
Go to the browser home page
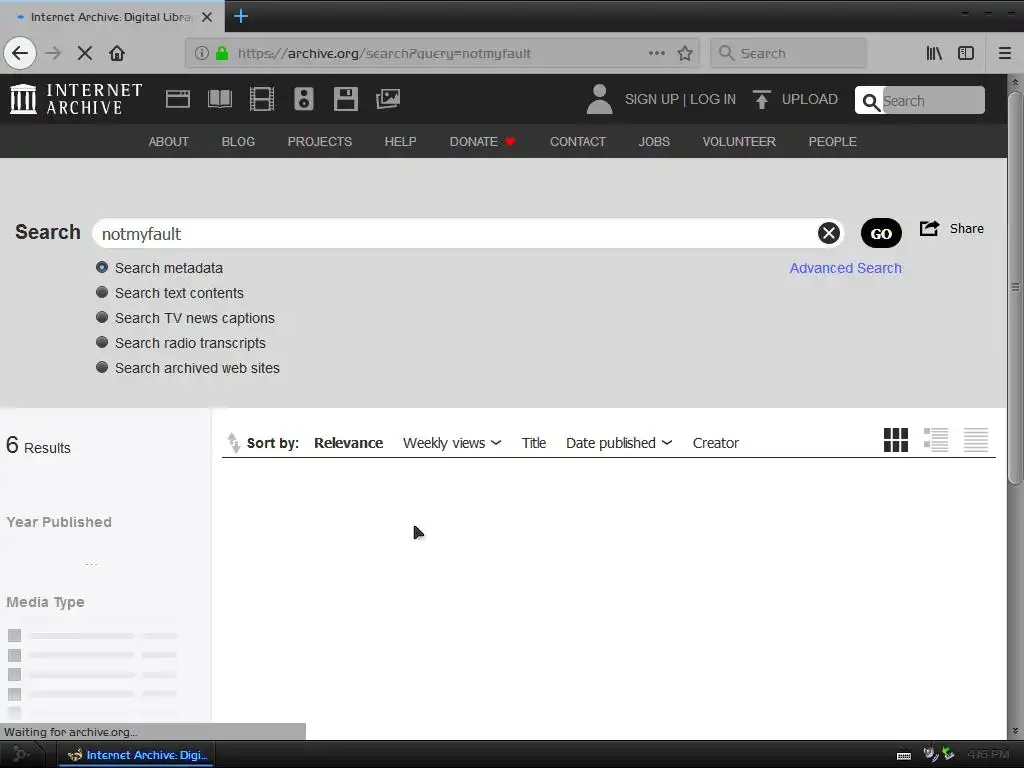tap(117, 53)
